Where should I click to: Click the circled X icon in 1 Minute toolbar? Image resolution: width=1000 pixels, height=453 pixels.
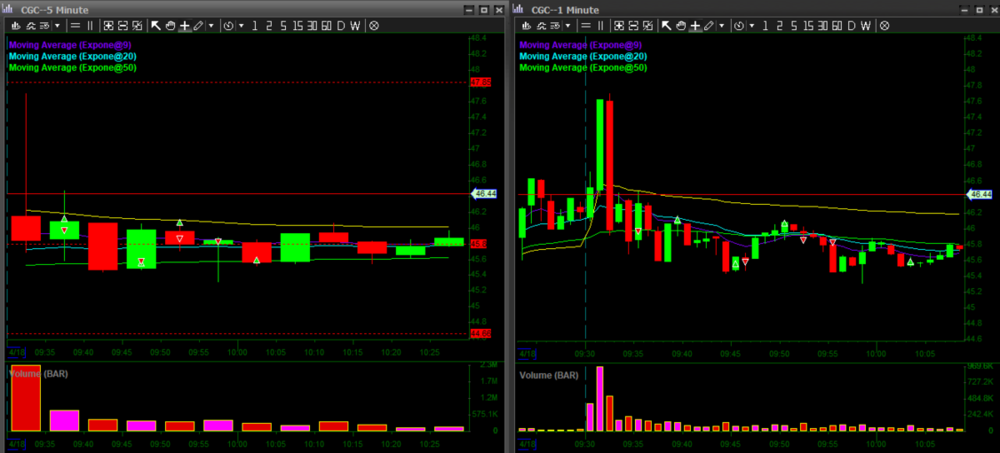[883, 25]
